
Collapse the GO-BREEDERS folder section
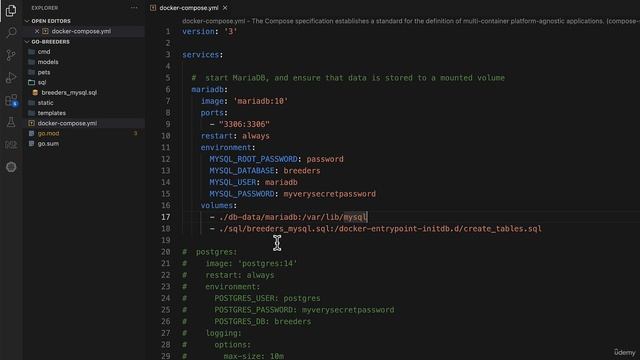(27, 42)
